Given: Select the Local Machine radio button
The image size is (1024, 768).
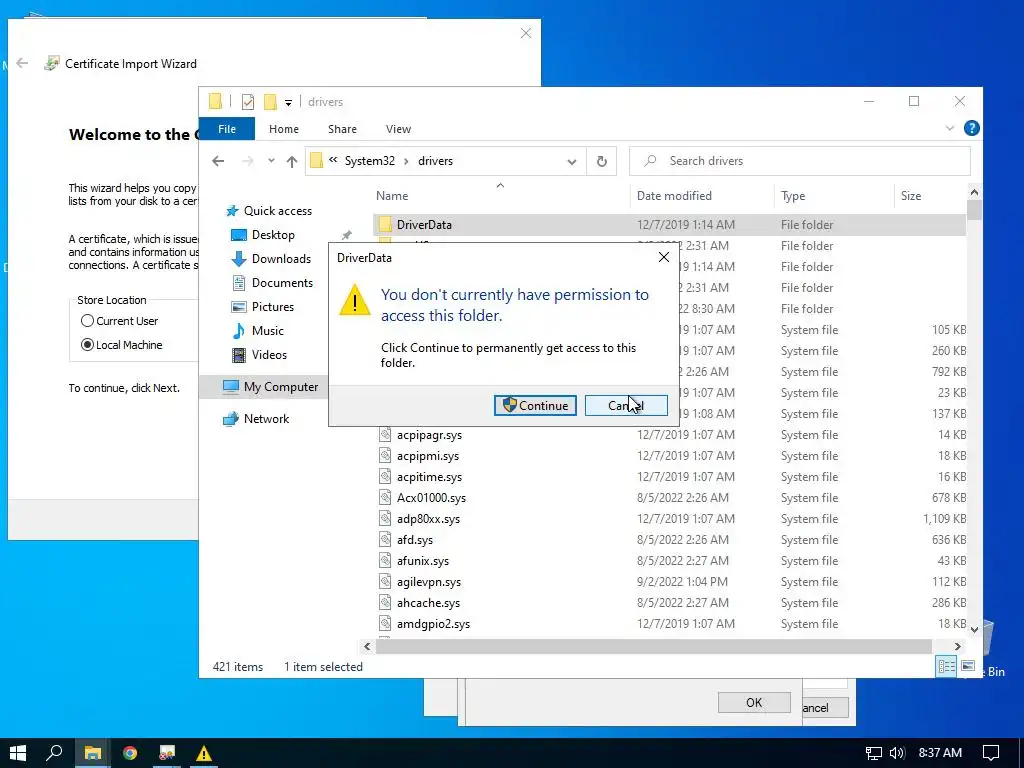Looking at the screenshot, I should pyautogui.click(x=87, y=345).
